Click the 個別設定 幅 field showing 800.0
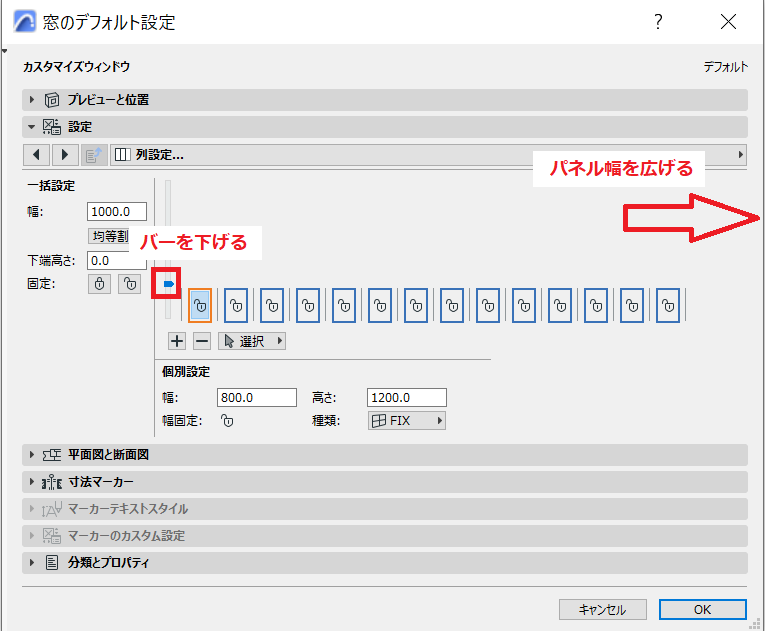This screenshot has height=631, width=765. pyautogui.click(x=257, y=397)
